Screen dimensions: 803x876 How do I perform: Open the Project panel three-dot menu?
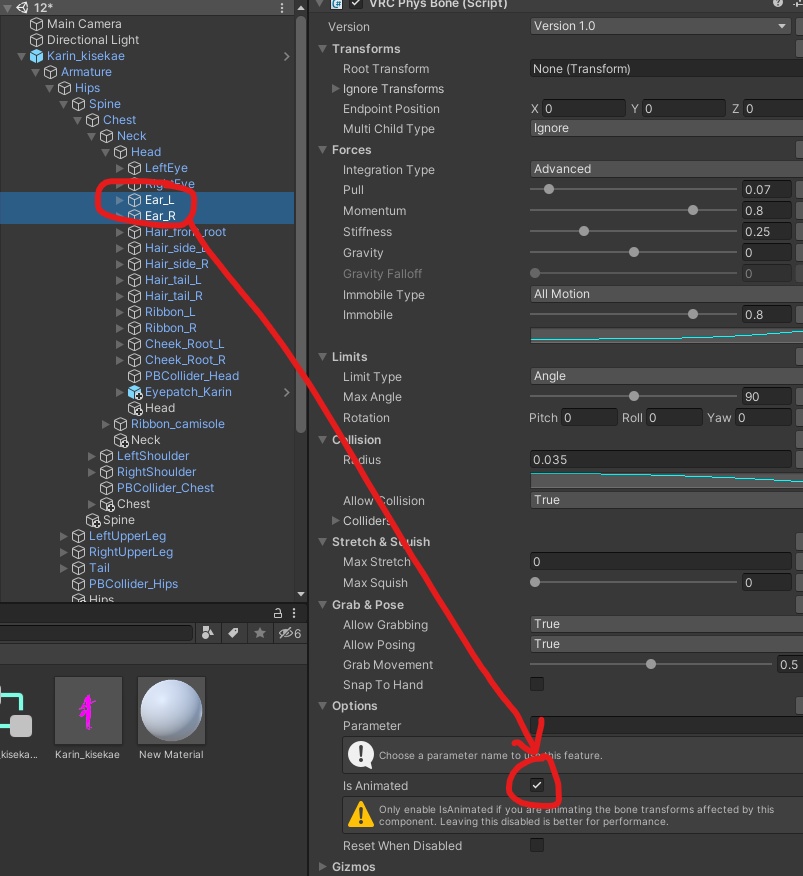(x=294, y=613)
